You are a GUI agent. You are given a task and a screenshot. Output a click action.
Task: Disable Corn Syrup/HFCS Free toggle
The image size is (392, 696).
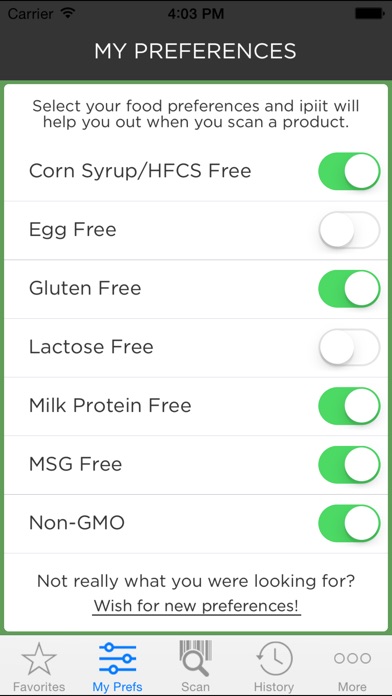349,171
